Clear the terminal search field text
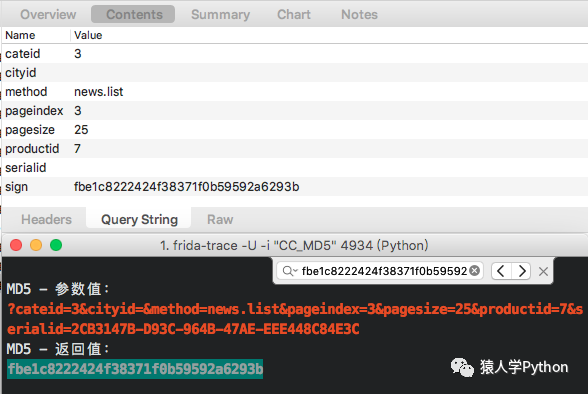This screenshot has width=588, height=394. coord(474,270)
